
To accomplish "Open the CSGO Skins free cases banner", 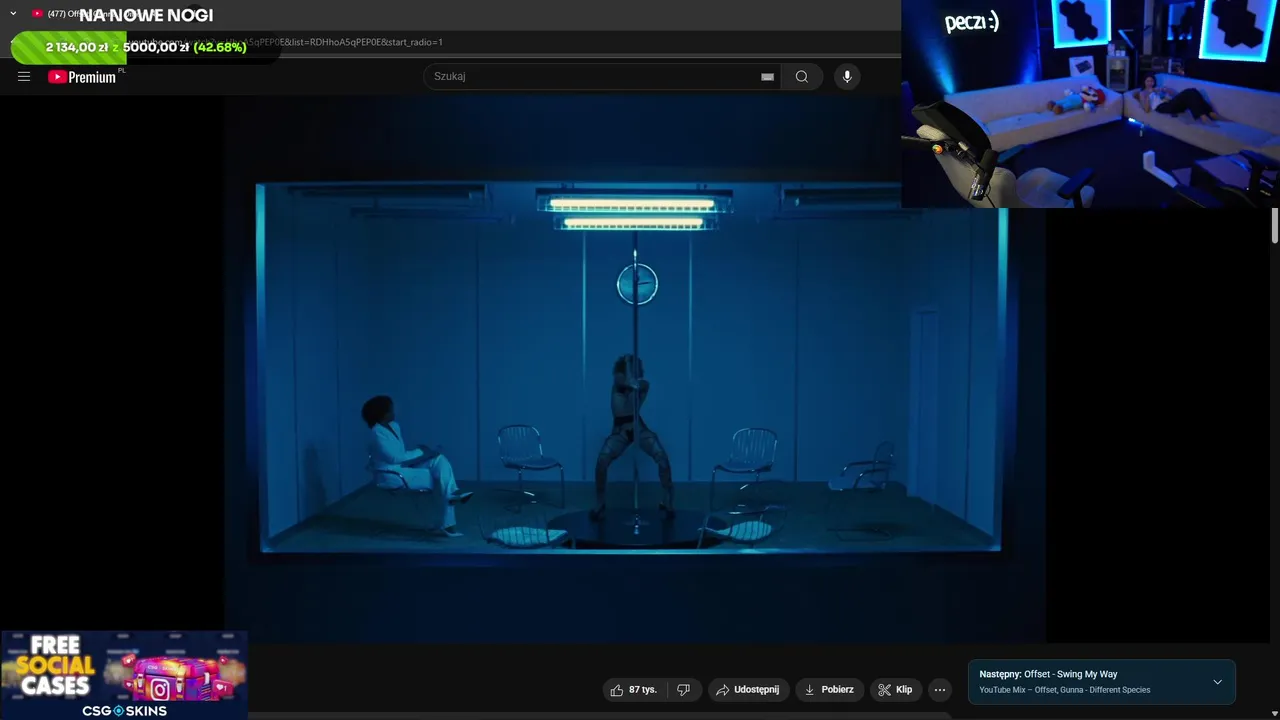I will (x=124, y=675).
